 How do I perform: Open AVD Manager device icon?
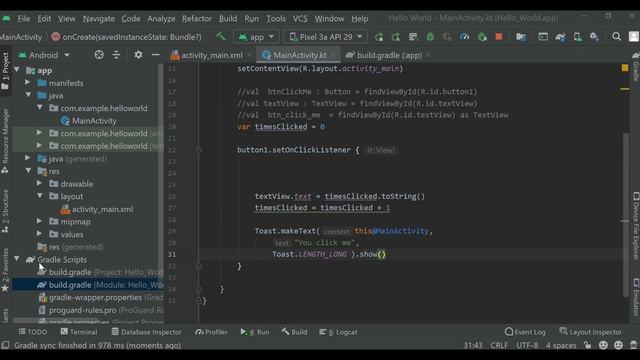click(578, 37)
